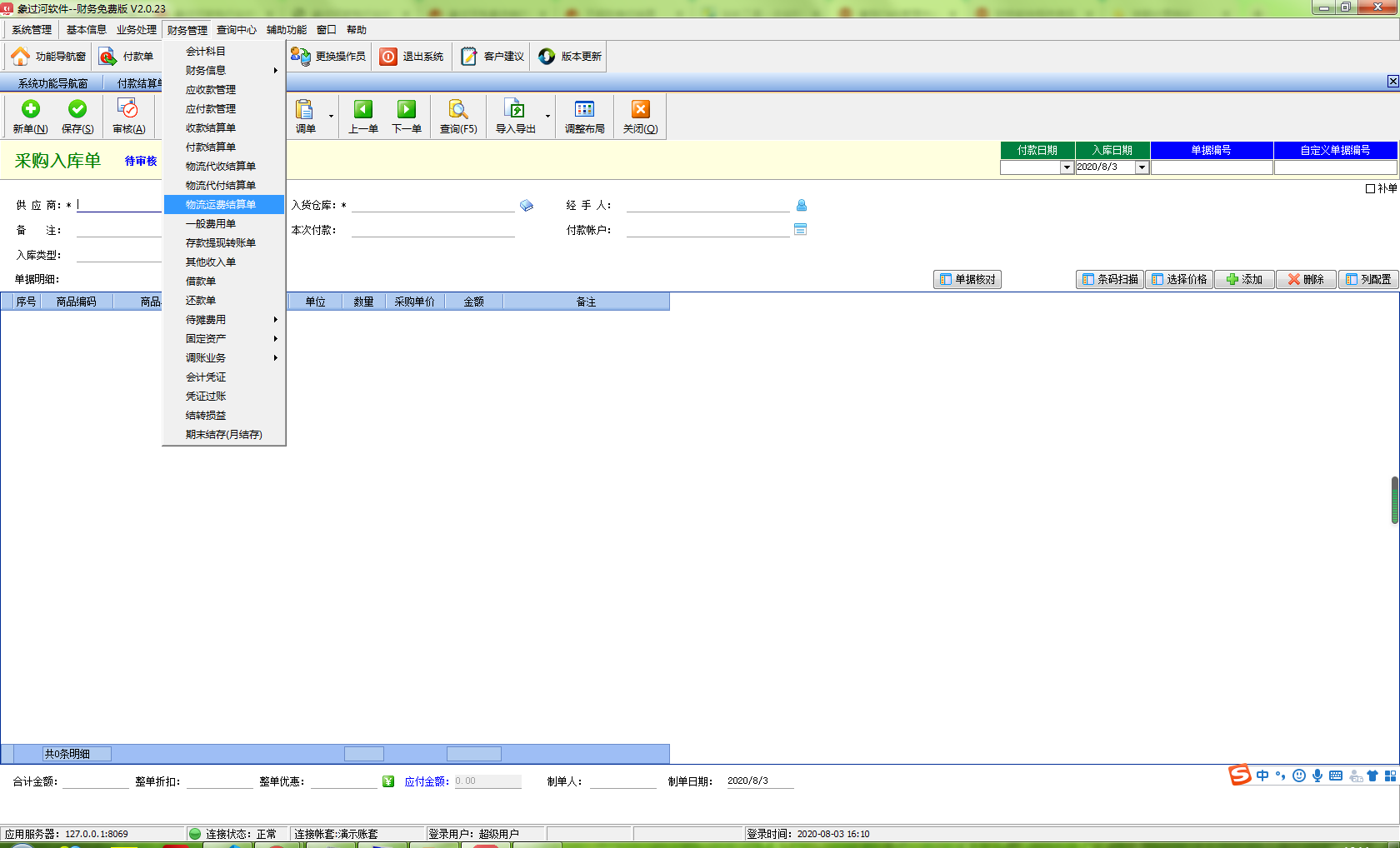This screenshot has width=1400, height=848.
Task: Open 客户建议 icon
Action: click(469, 57)
